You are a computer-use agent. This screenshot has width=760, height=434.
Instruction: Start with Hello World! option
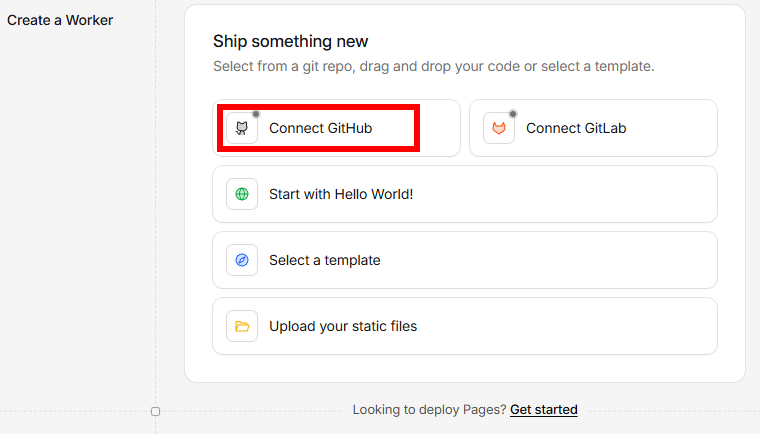[341, 194]
